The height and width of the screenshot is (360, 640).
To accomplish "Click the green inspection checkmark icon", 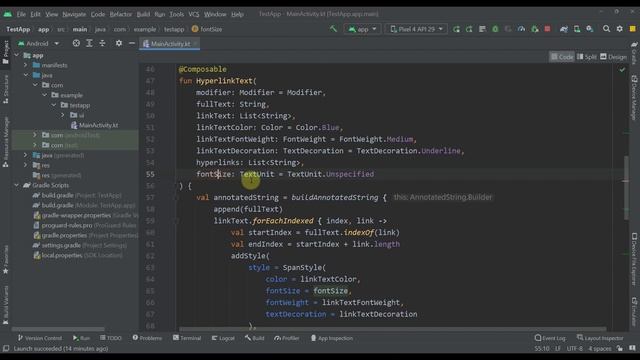I will click(x=622, y=70).
